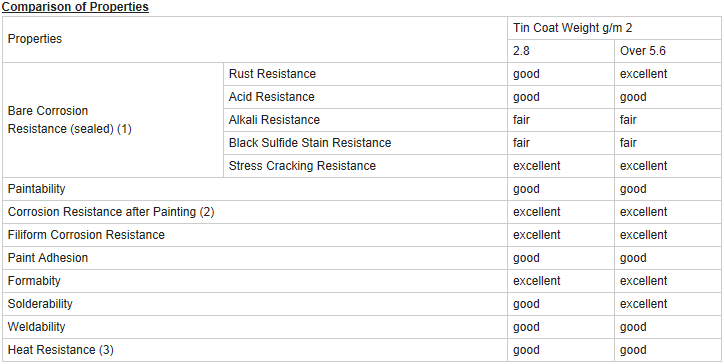
Task: Click the Acid Resistance cell
Action: click(365, 97)
